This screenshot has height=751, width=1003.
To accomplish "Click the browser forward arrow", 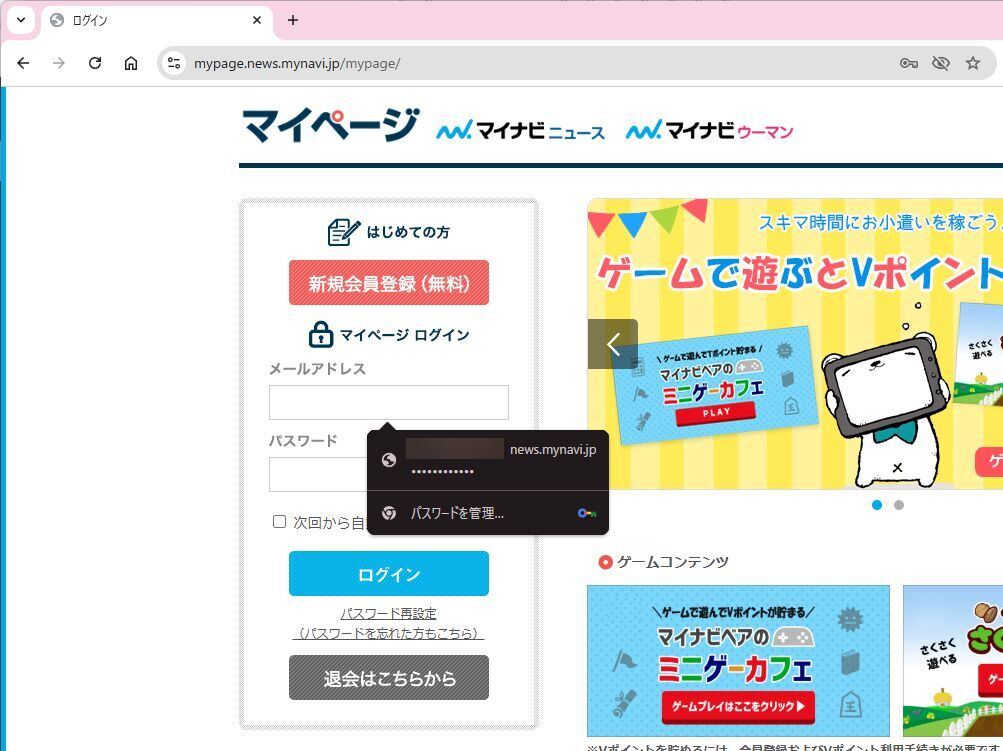I will (59, 63).
